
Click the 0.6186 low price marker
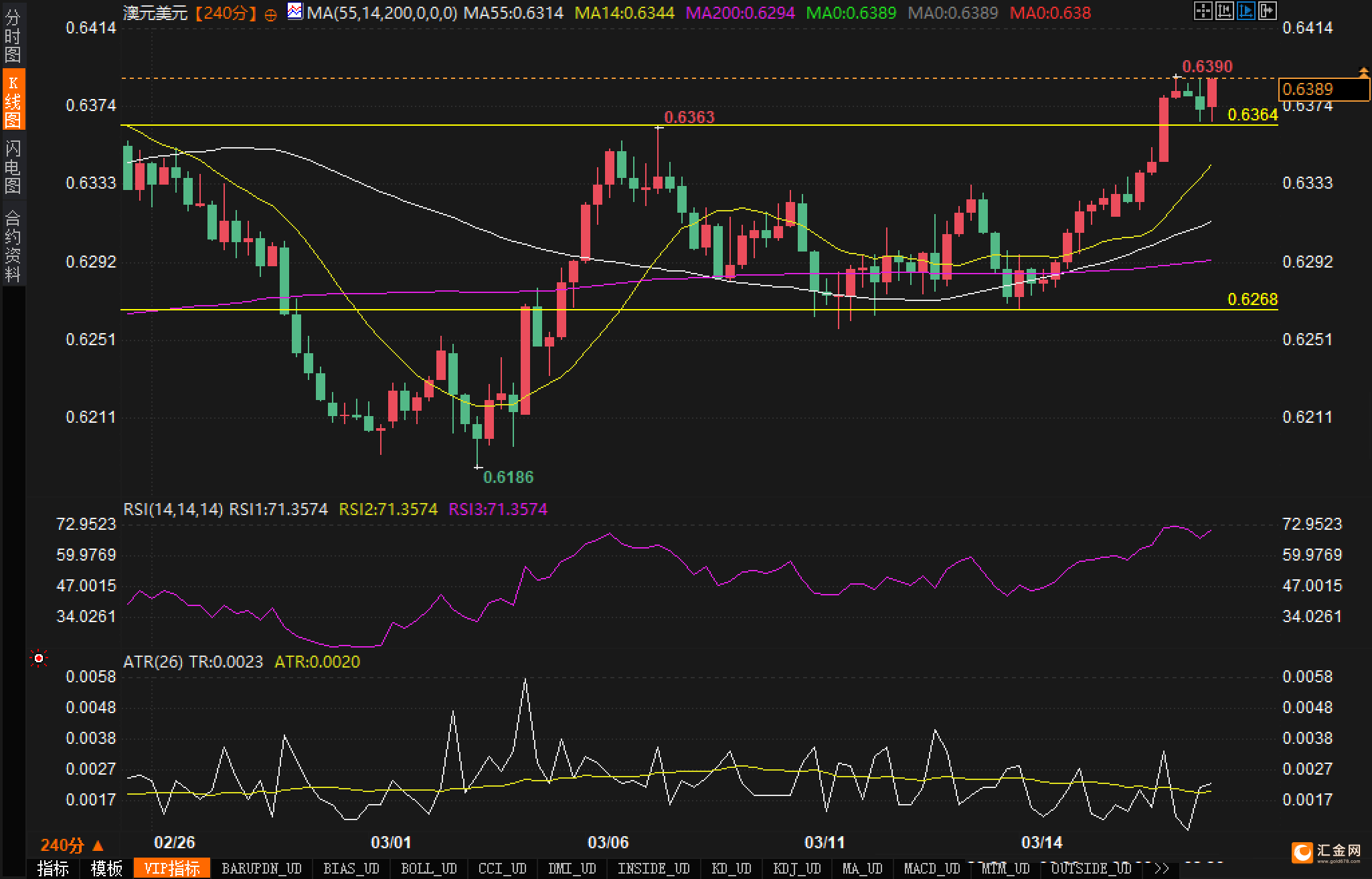tap(509, 477)
